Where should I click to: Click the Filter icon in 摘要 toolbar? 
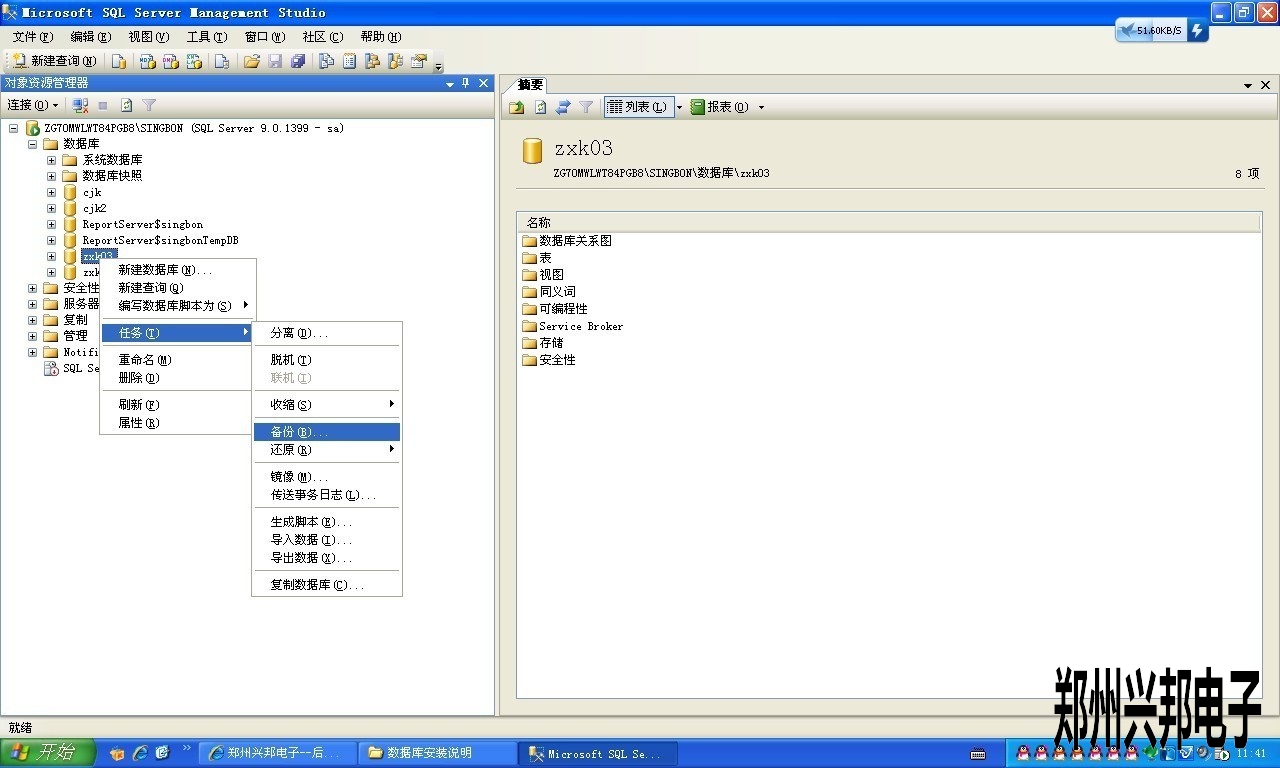tap(586, 107)
